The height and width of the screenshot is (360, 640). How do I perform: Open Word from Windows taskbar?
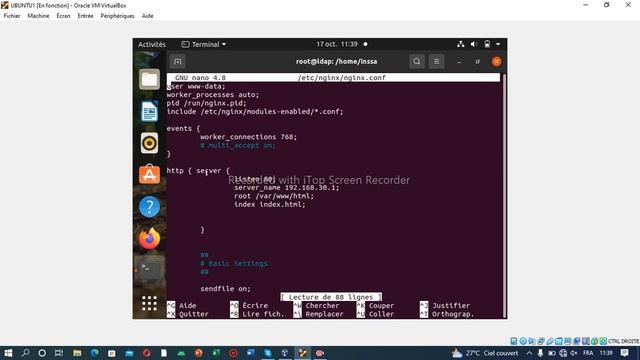point(251,353)
